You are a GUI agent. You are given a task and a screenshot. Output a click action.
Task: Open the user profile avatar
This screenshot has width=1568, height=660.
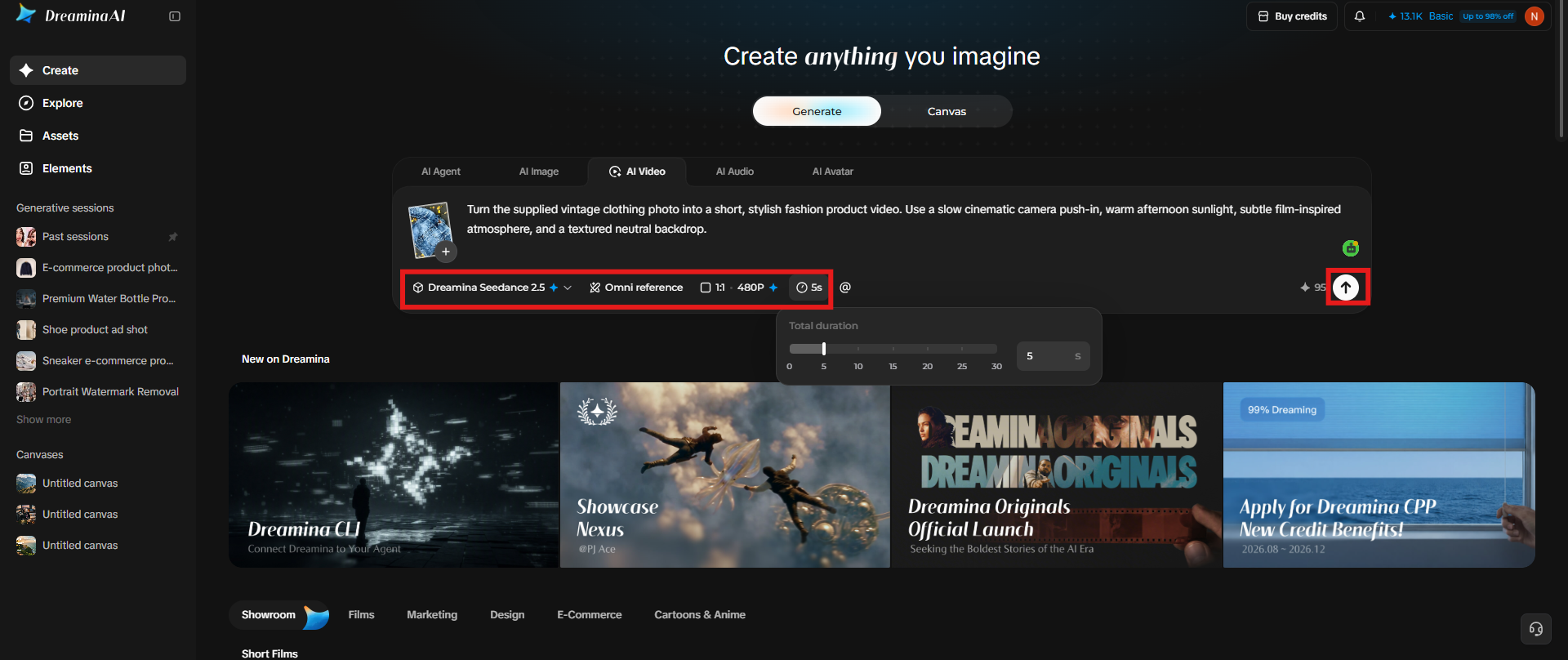tap(1535, 16)
